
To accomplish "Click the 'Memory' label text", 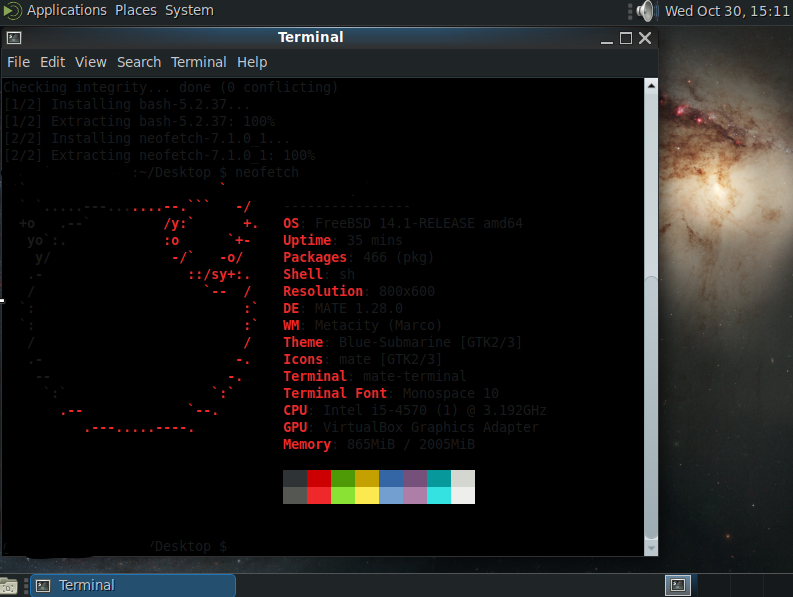I will tap(307, 444).
